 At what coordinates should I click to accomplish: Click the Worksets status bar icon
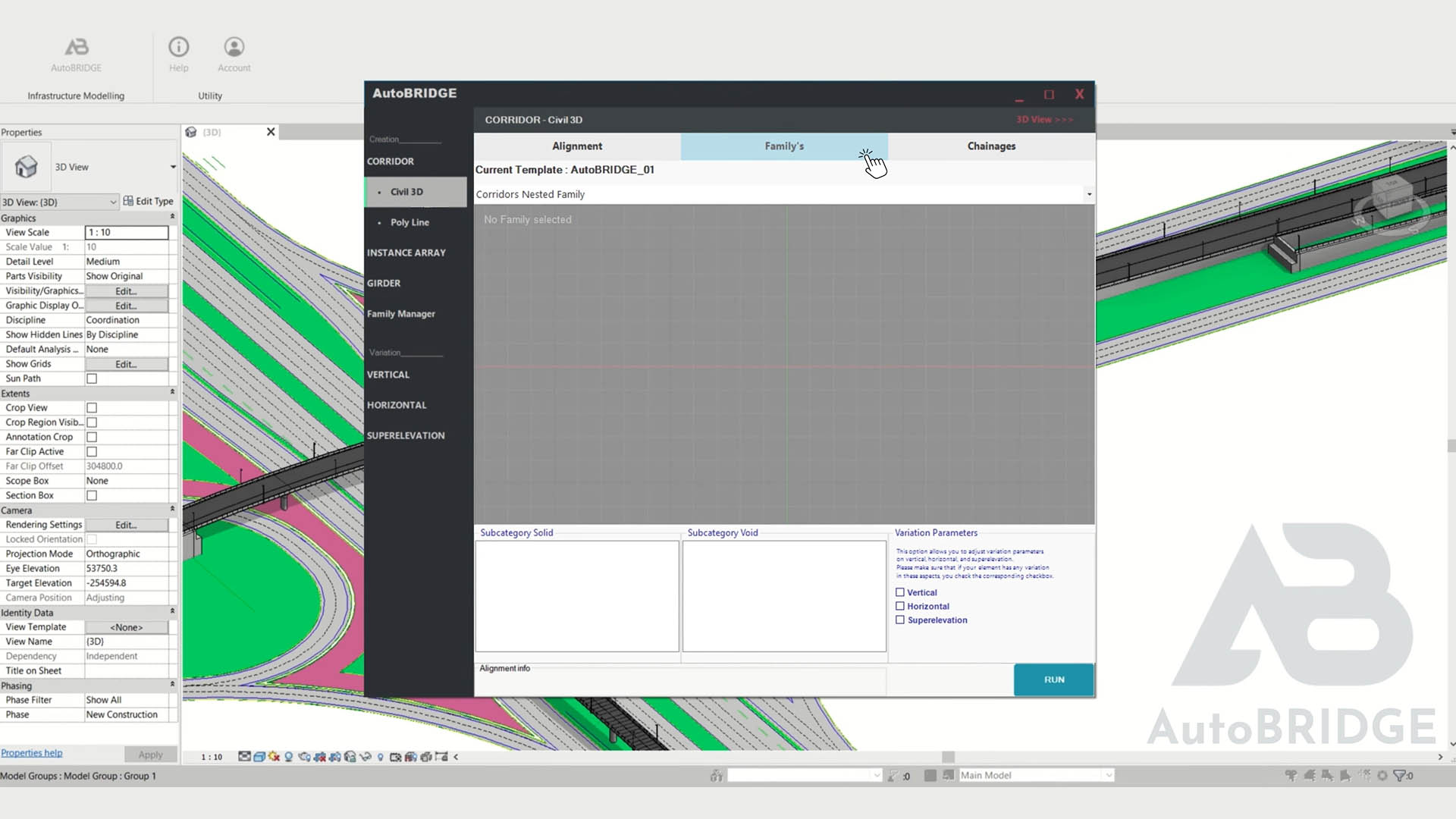715,776
